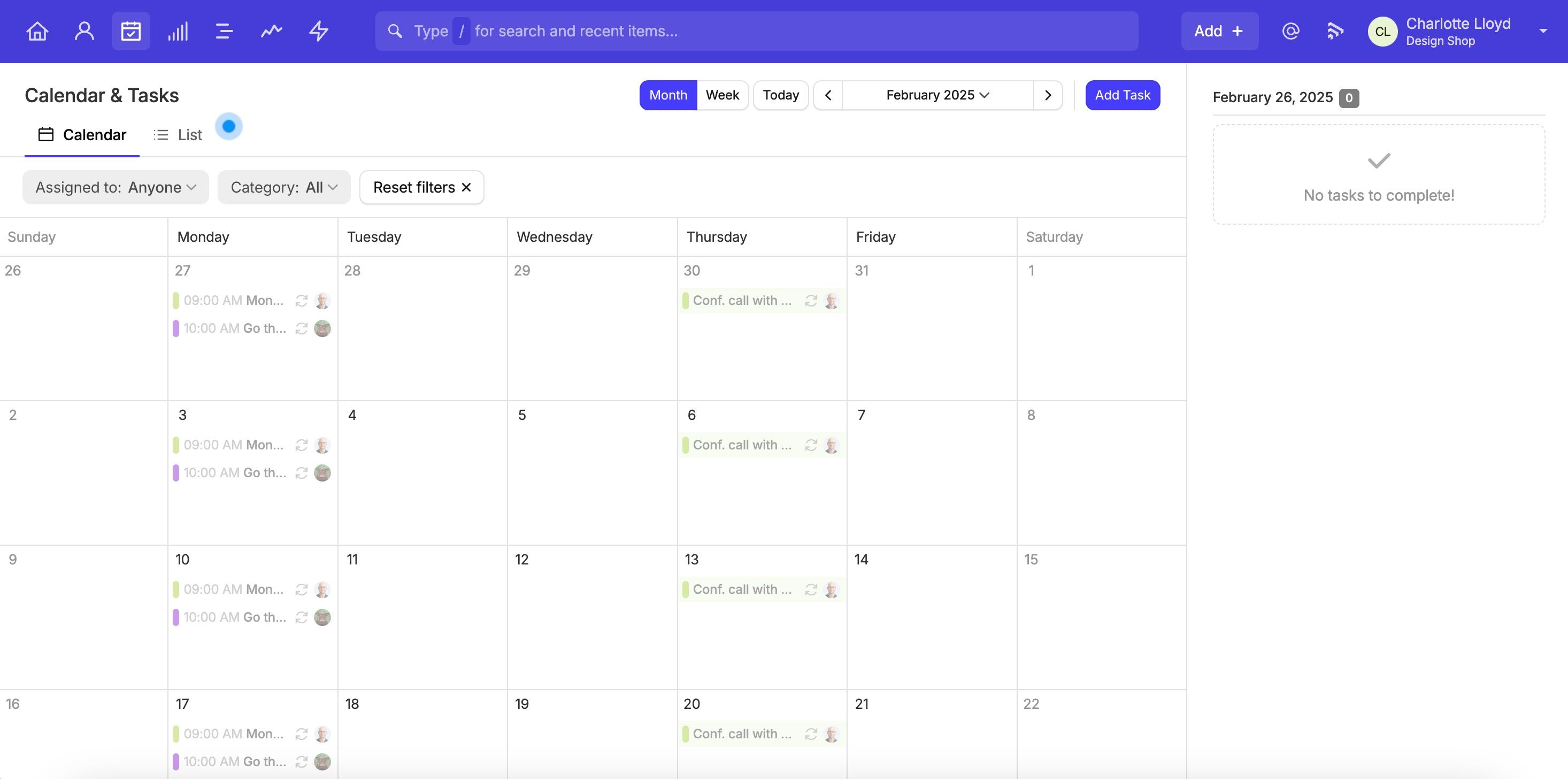The height and width of the screenshot is (779, 1568).
Task: Click recurring icon on January 27 10:00 AM task
Action: pyautogui.click(x=301, y=329)
